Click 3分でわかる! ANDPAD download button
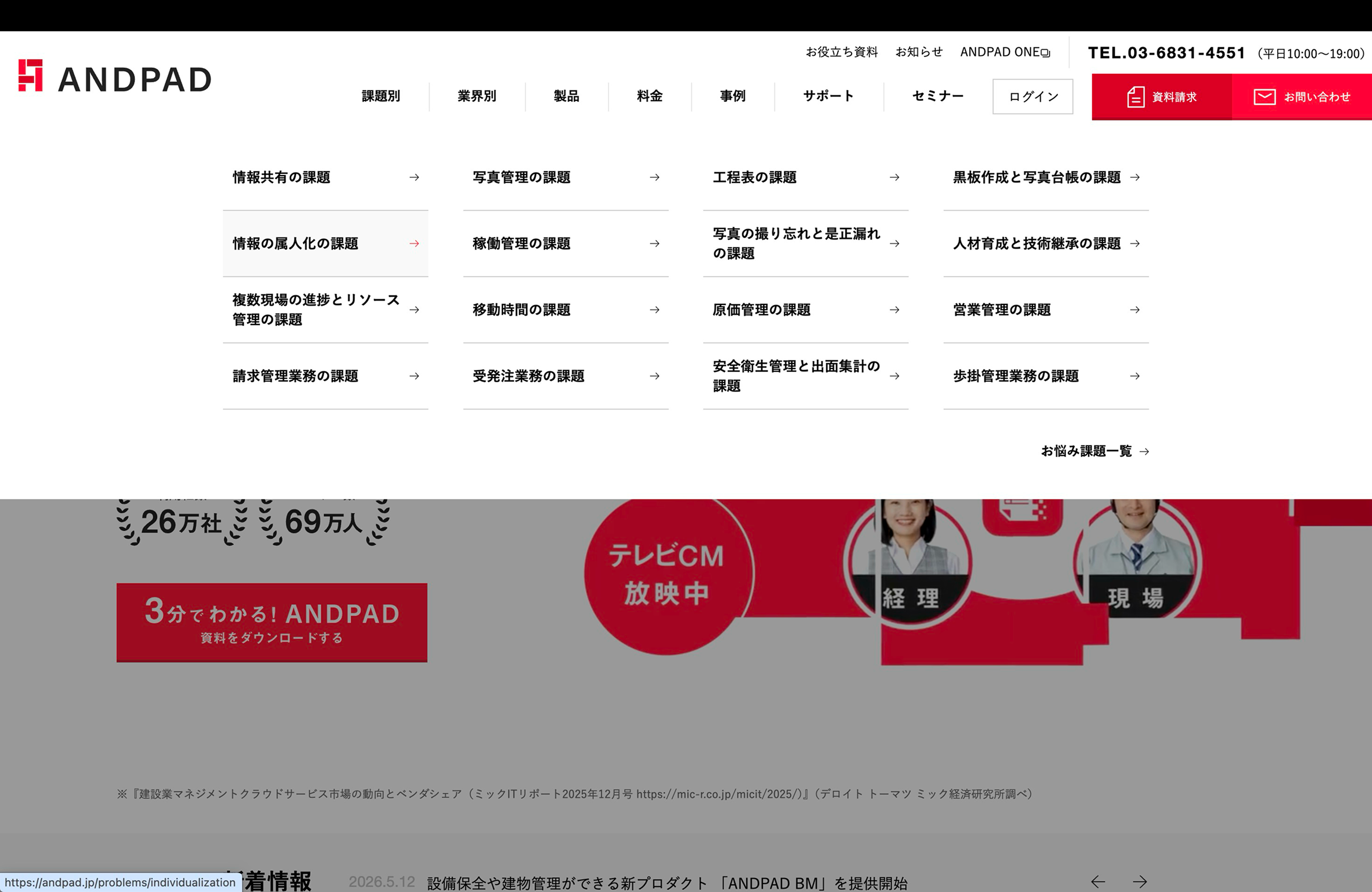This screenshot has height=892, width=1372. (272, 622)
